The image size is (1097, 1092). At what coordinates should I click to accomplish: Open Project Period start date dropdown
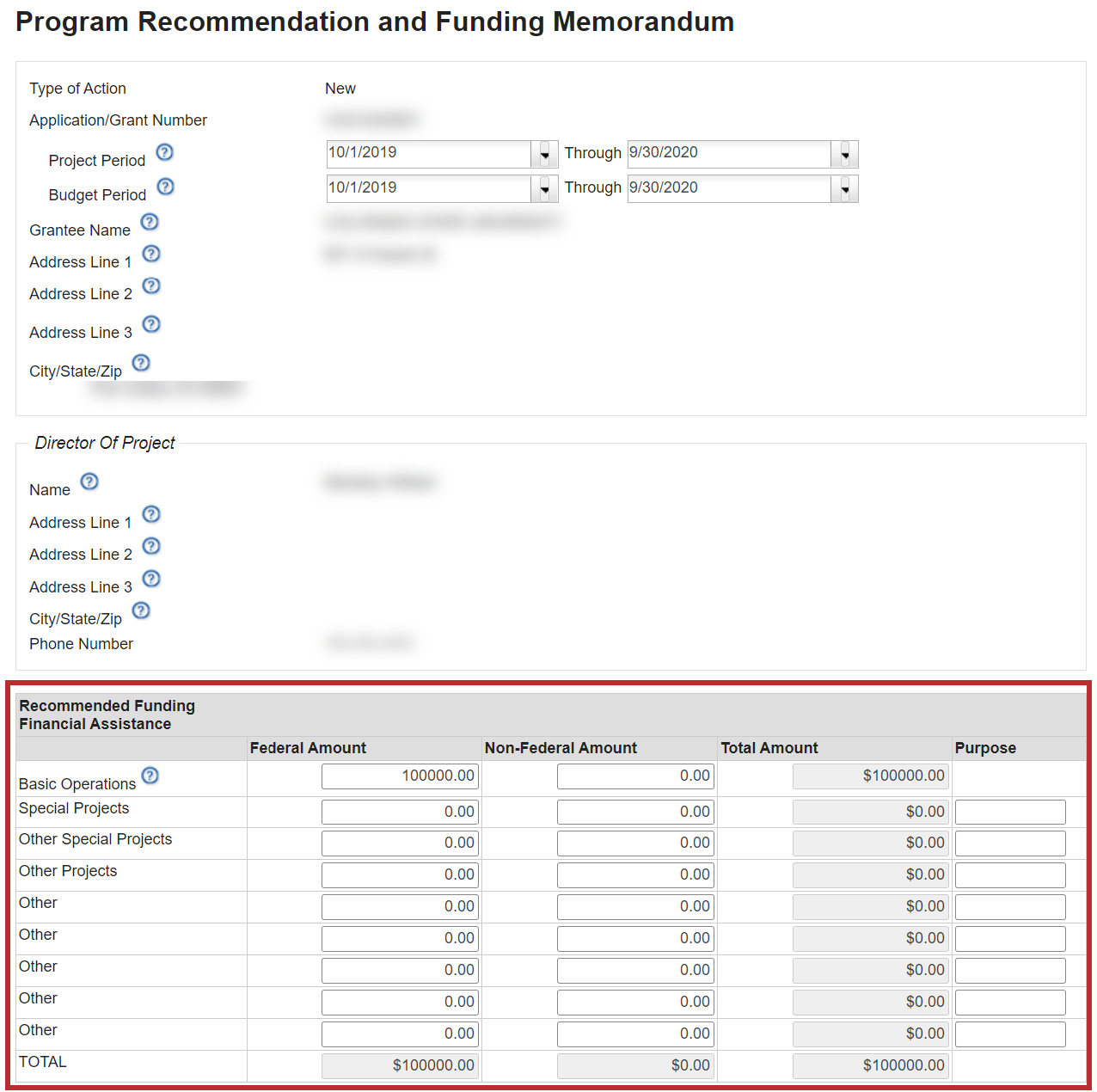click(544, 155)
